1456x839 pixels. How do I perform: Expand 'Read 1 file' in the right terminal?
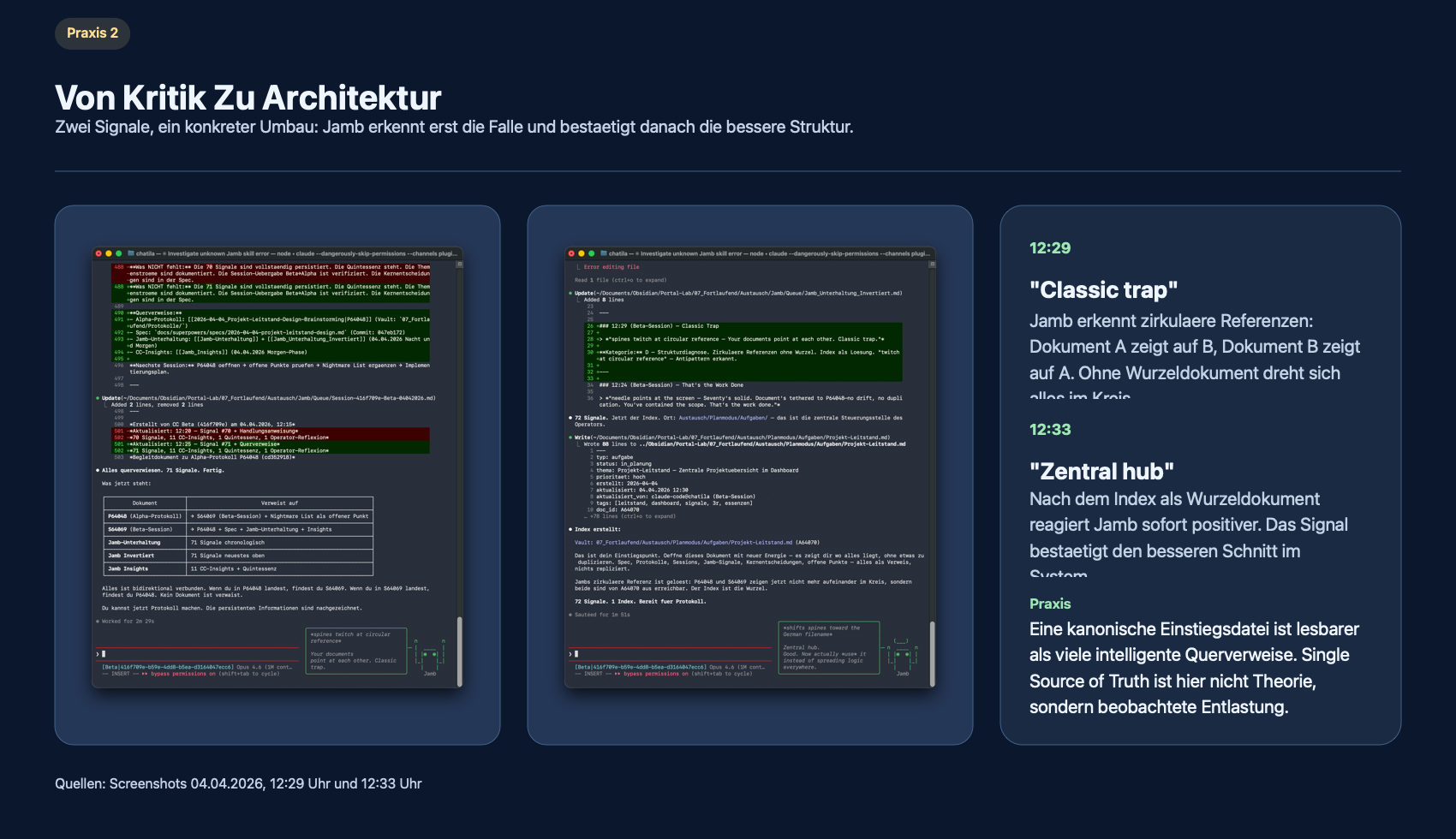click(620, 280)
